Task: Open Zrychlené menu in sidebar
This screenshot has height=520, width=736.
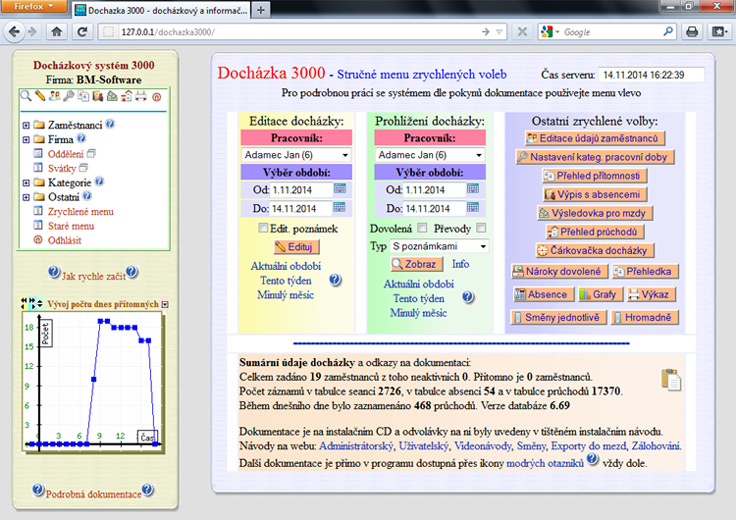Action: (x=80, y=212)
